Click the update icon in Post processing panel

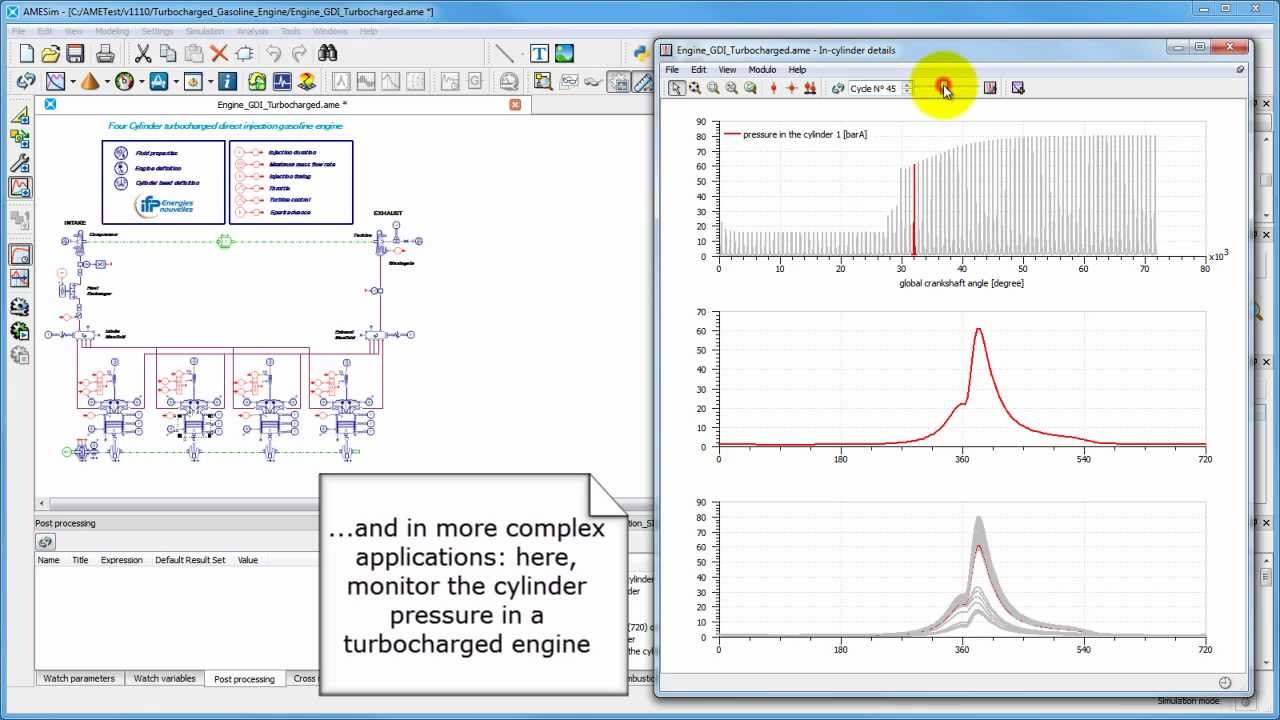pos(45,542)
